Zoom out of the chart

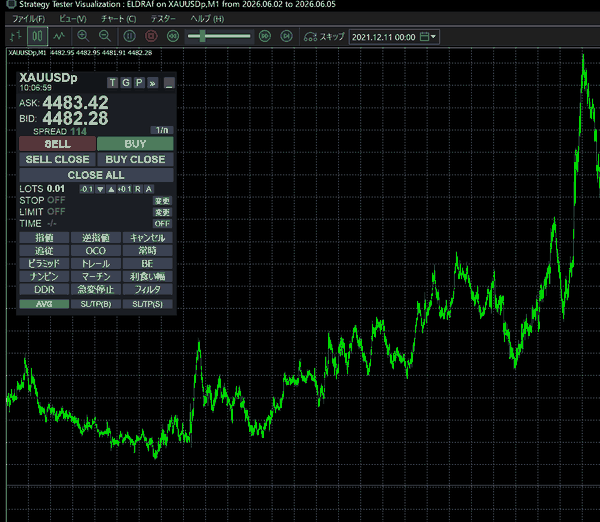coord(104,36)
